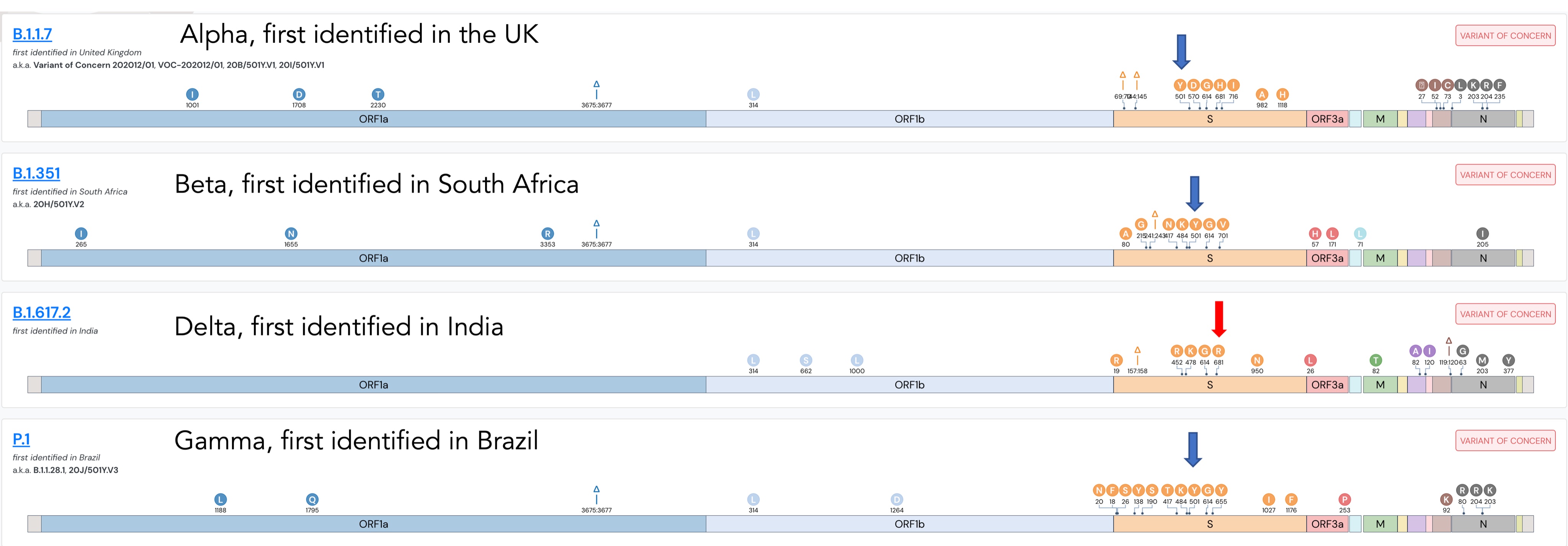Click the R mutation marker at position 3353

(547, 234)
